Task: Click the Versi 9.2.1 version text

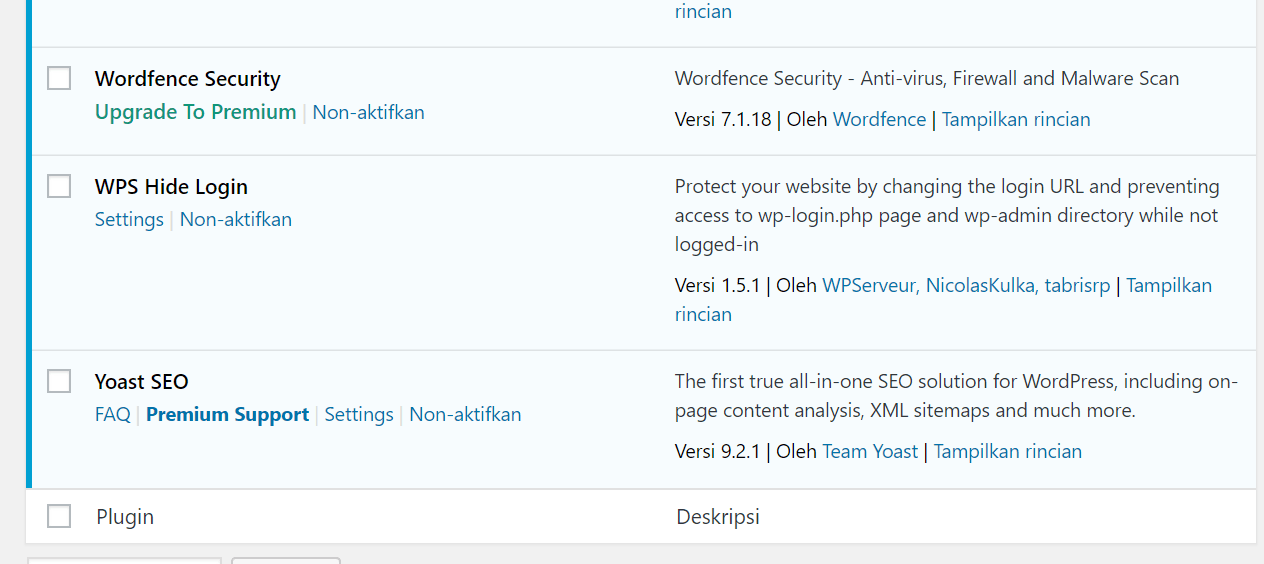Action: (718, 451)
